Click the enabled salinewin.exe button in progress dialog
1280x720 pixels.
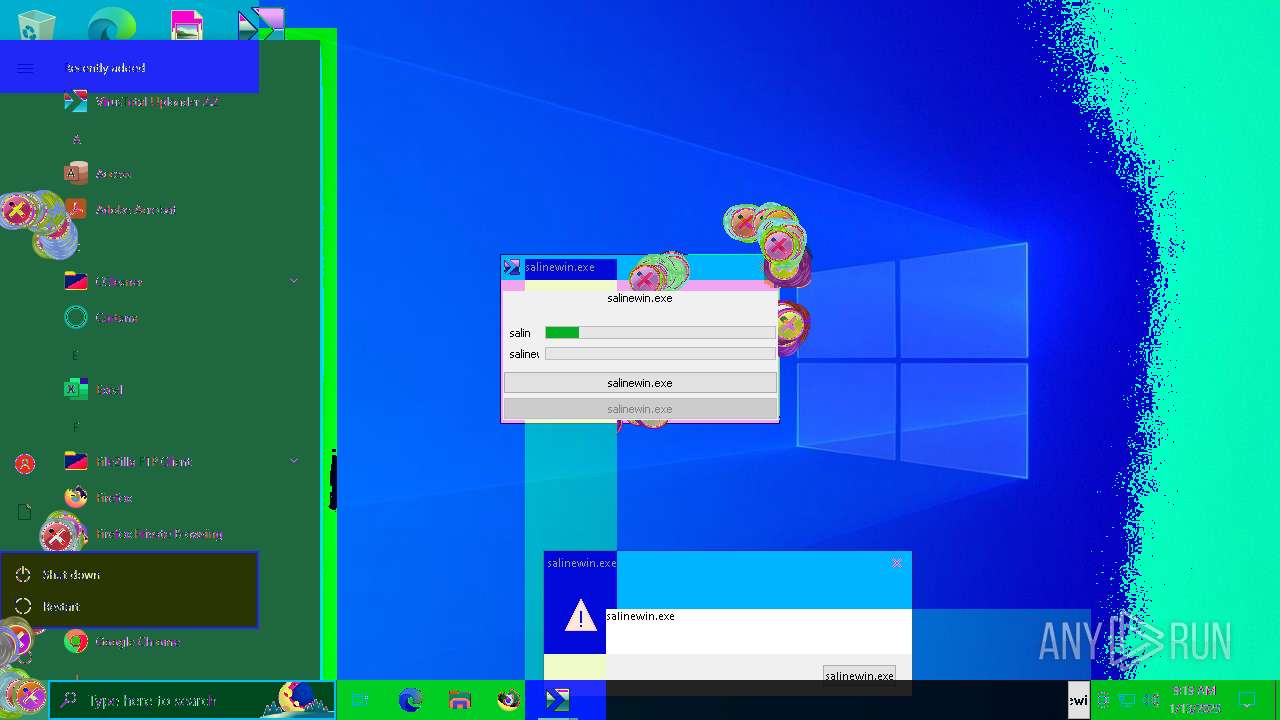pos(640,383)
